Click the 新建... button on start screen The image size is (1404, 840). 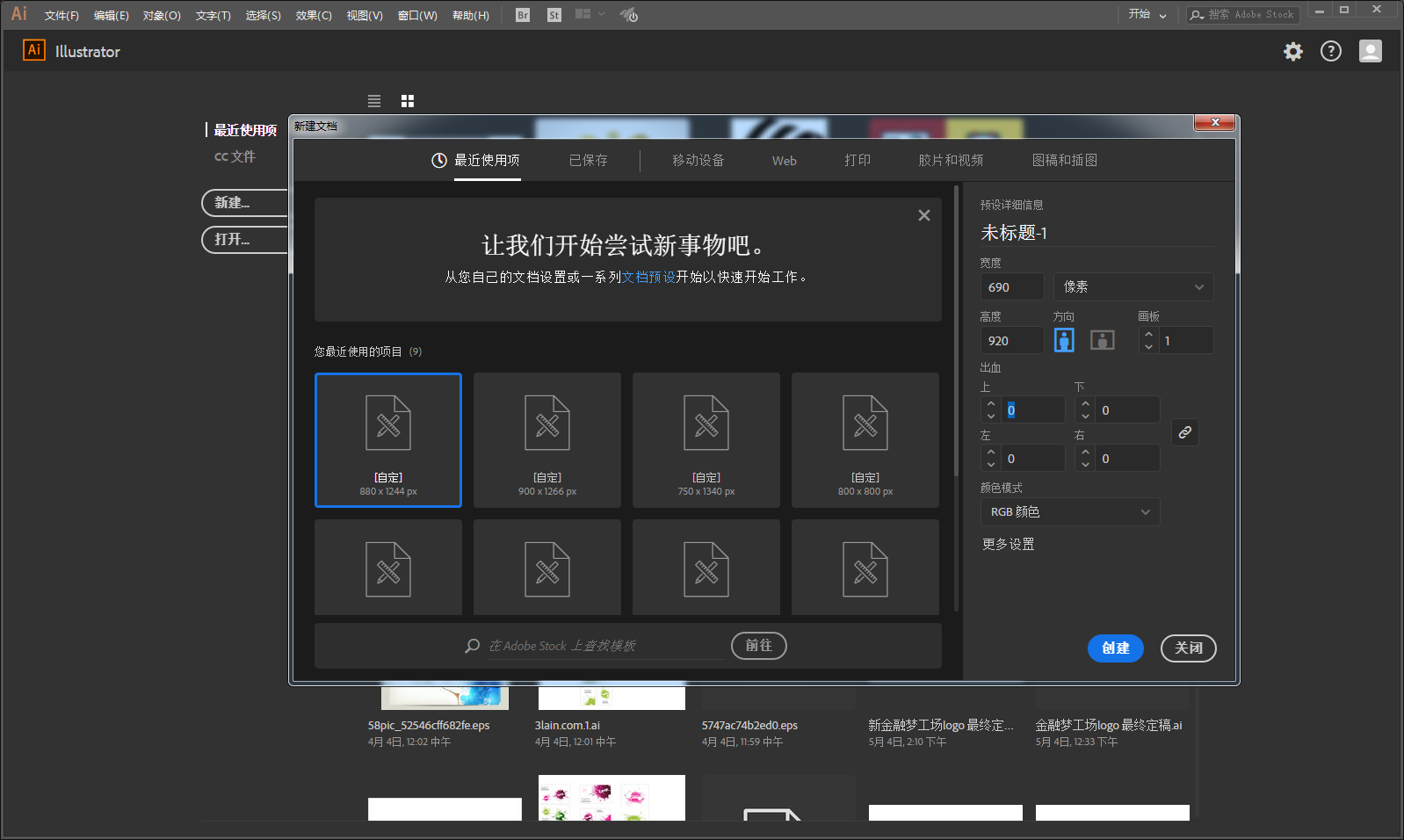point(244,203)
